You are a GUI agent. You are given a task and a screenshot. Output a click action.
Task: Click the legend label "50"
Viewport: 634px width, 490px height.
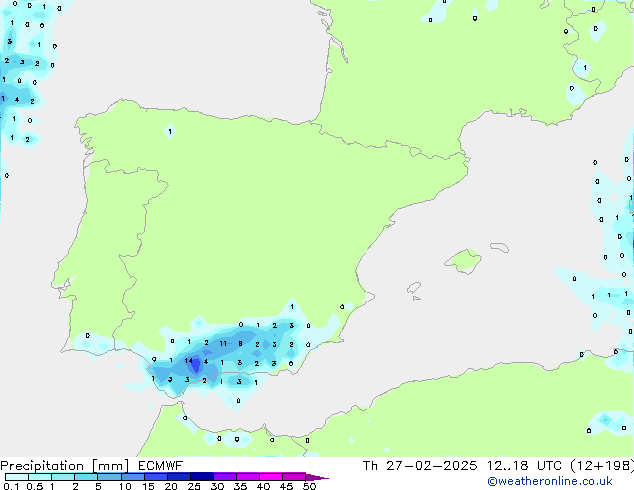point(309,486)
